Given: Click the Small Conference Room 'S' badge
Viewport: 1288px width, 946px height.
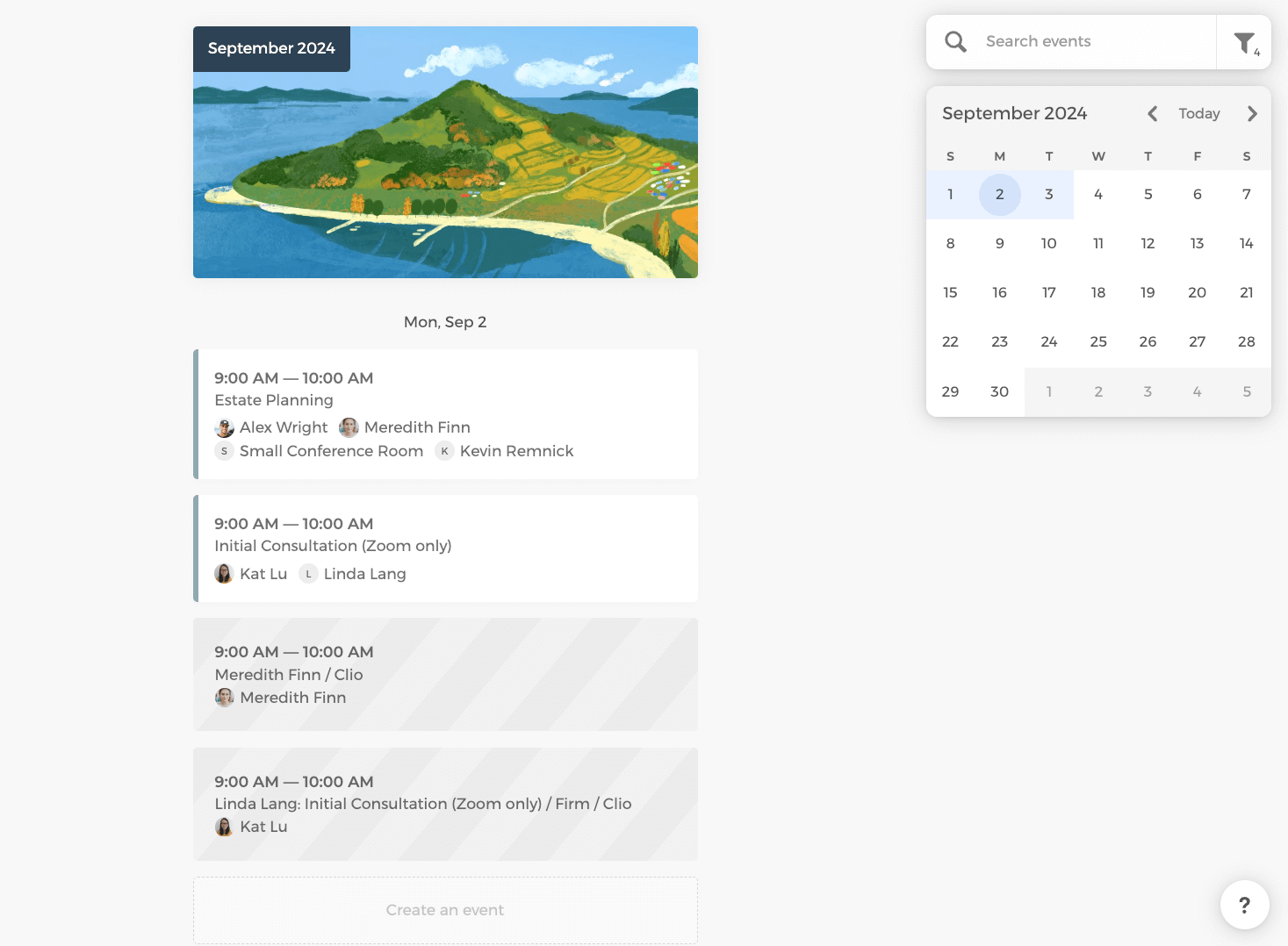Looking at the screenshot, I should (x=224, y=451).
